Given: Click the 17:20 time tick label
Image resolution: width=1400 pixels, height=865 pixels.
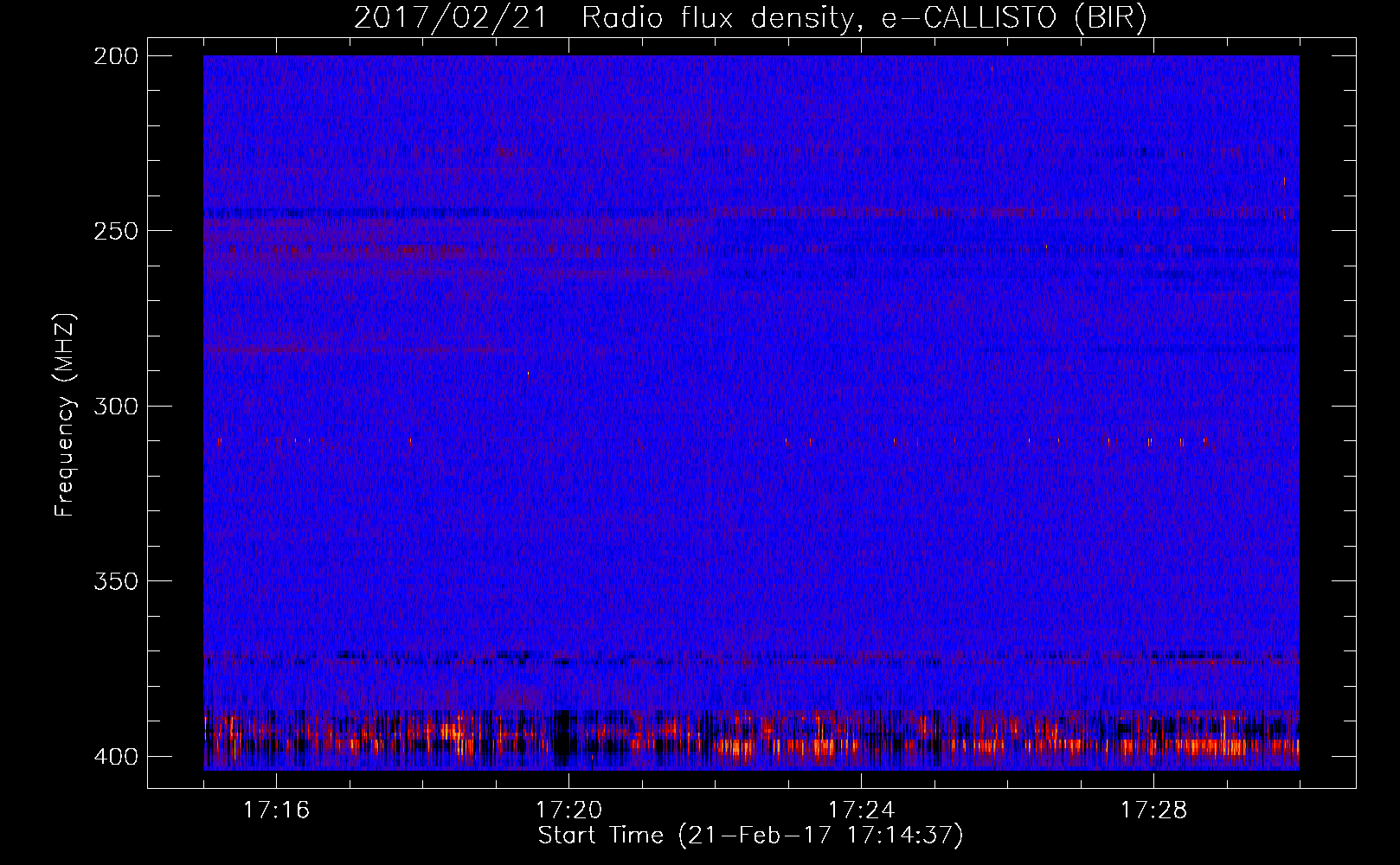Looking at the screenshot, I should (568, 811).
